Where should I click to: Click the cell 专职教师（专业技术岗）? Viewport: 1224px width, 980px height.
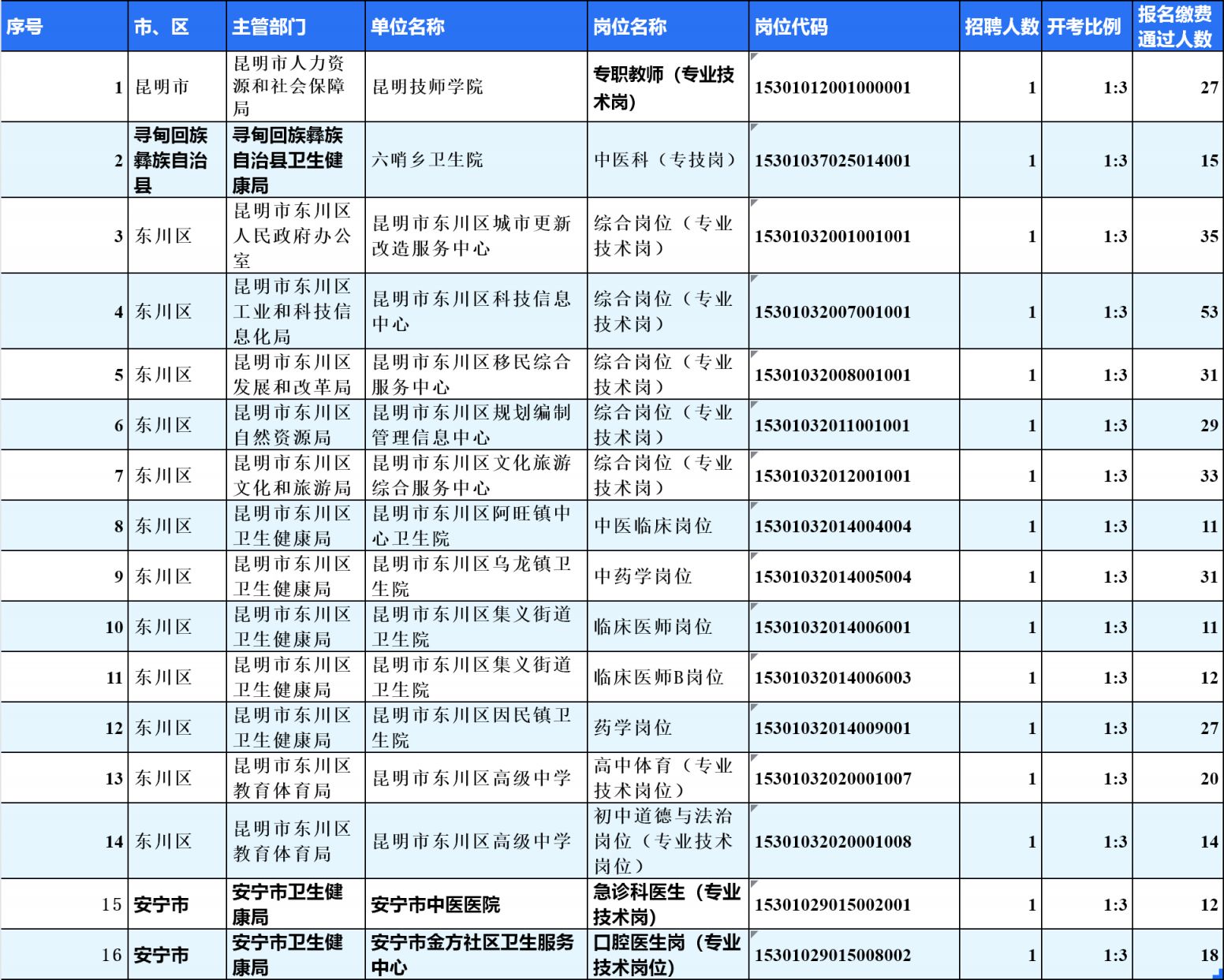pyautogui.click(x=668, y=87)
